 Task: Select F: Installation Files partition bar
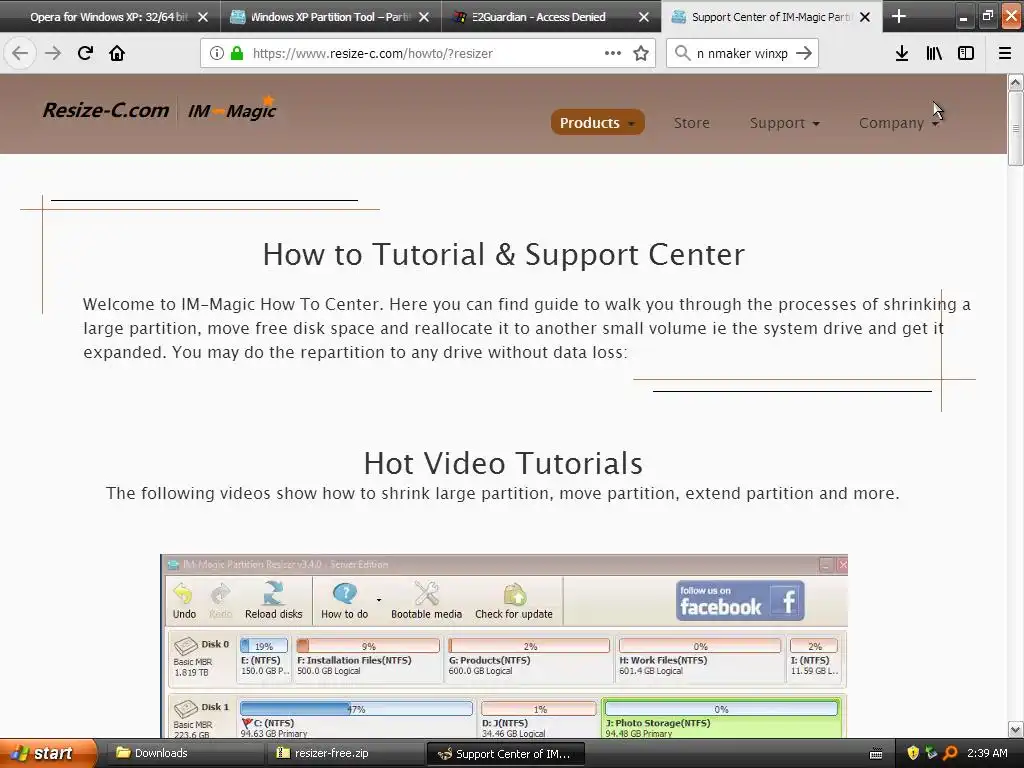tap(368, 646)
